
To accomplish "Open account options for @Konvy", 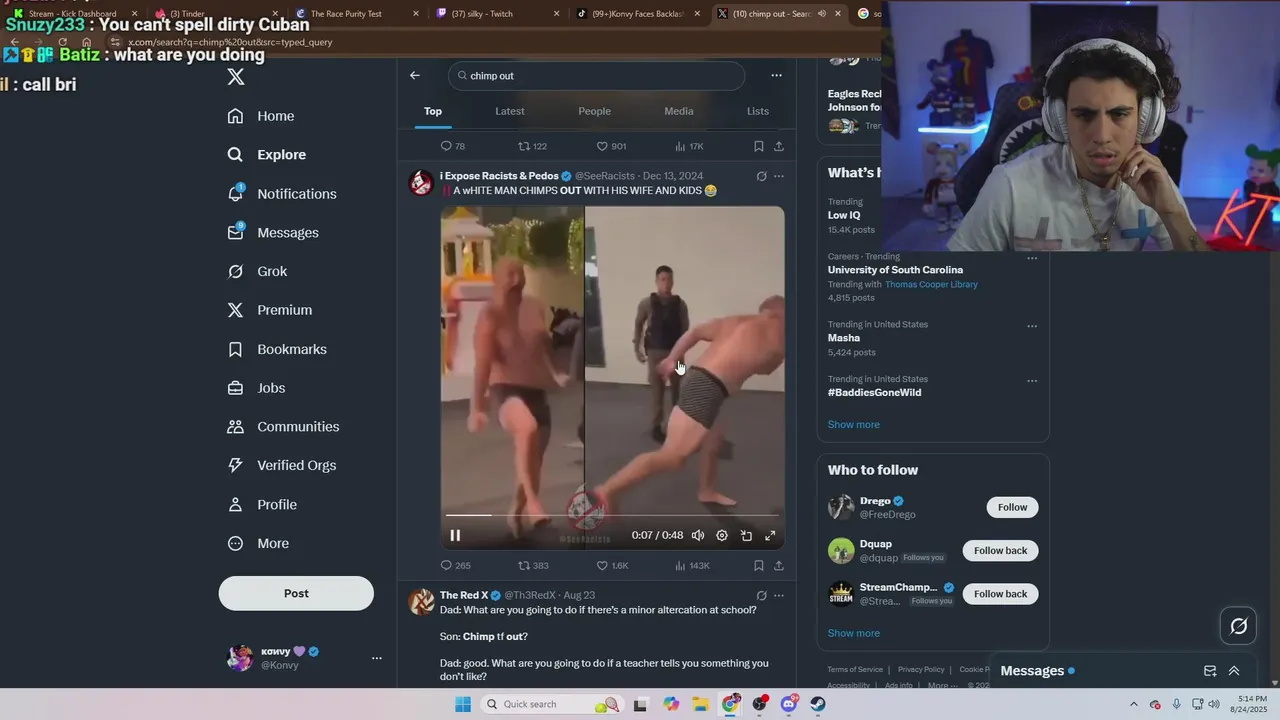I will pyautogui.click(x=377, y=658).
